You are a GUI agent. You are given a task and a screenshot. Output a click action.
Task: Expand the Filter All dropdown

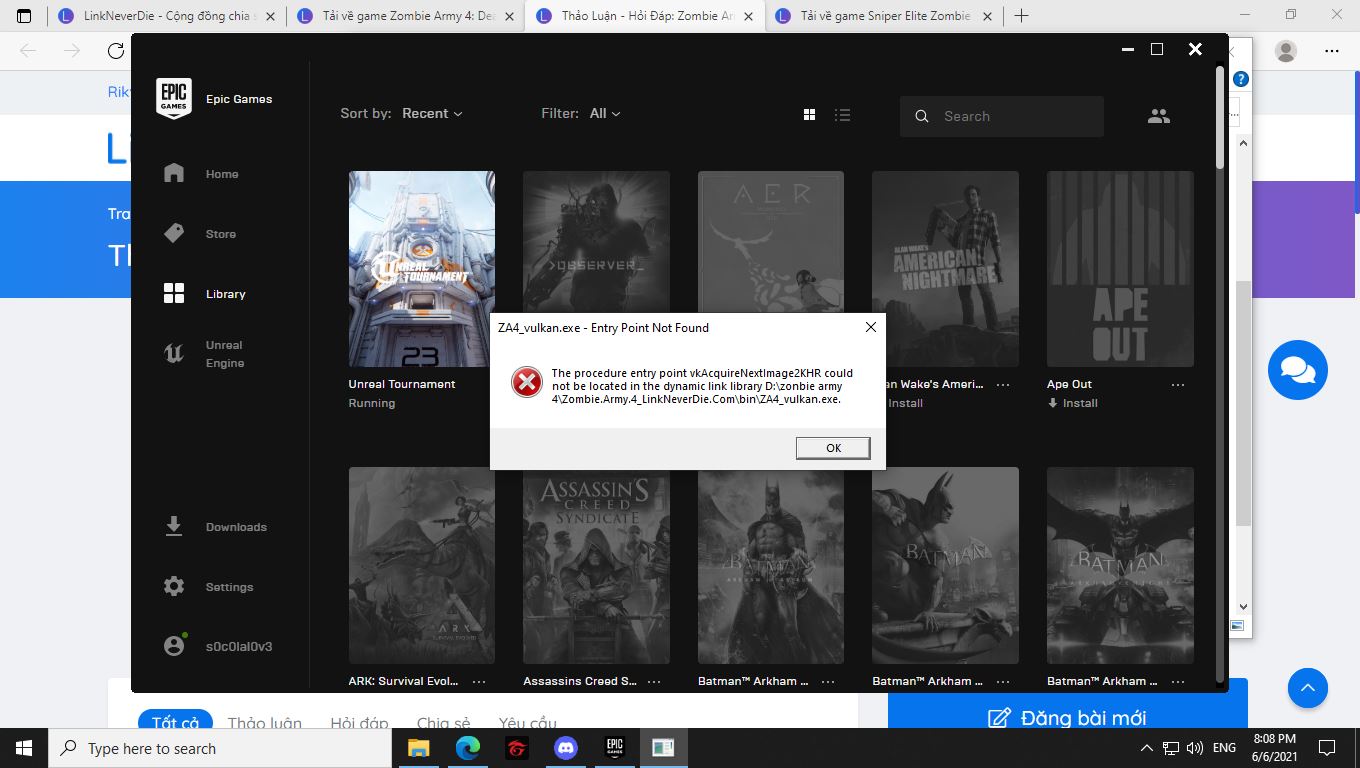[604, 114]
